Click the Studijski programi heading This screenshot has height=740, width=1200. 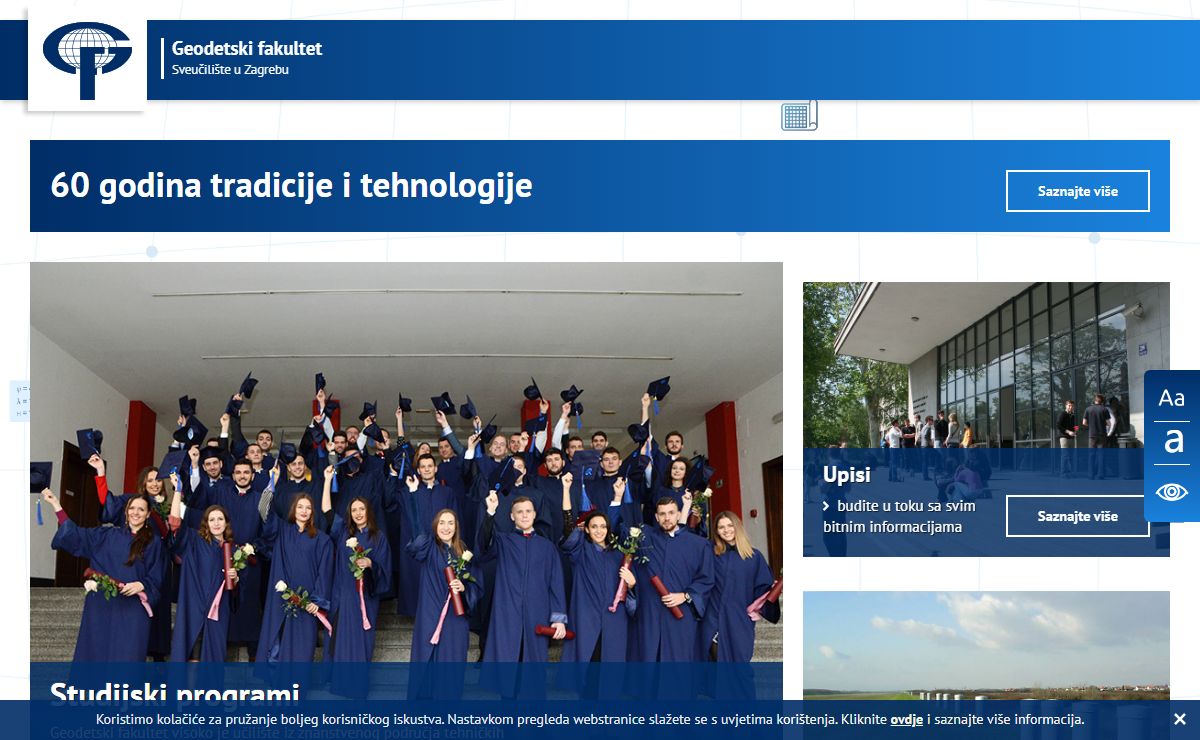coord(175,693)
